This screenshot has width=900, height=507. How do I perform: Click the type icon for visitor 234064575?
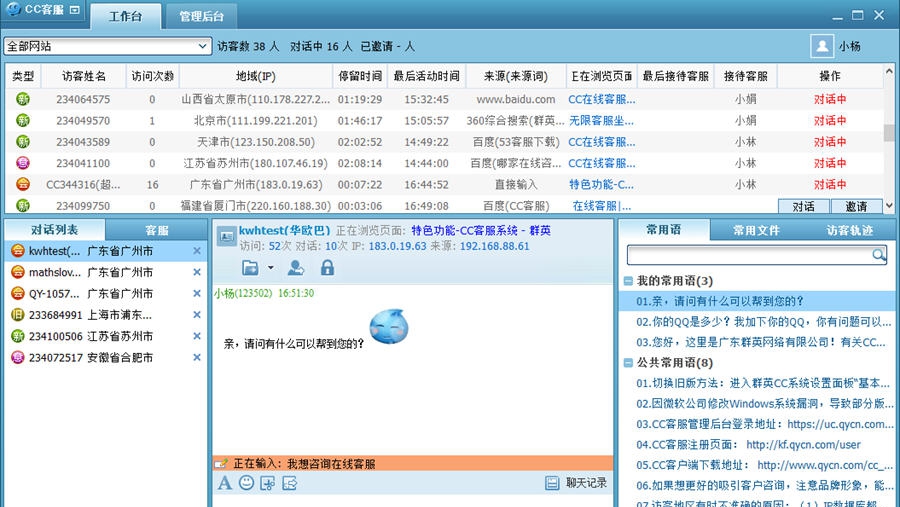coord(23,99)
